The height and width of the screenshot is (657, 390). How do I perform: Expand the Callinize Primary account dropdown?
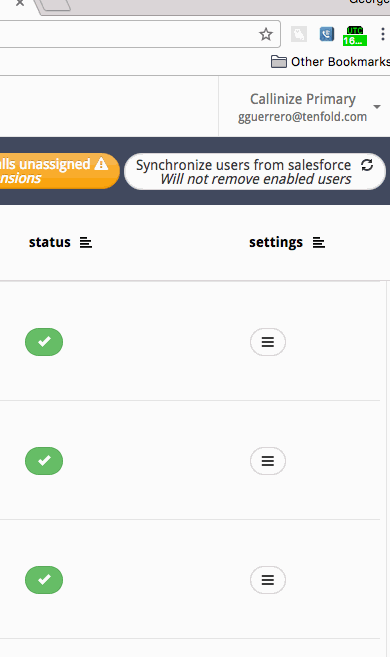377,107
